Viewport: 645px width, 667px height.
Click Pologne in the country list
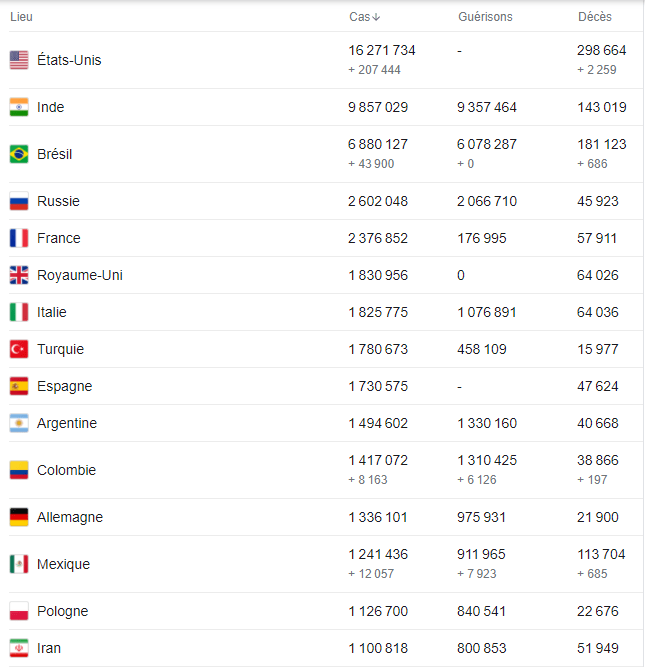pyautogui.click(x=63, y=611)
